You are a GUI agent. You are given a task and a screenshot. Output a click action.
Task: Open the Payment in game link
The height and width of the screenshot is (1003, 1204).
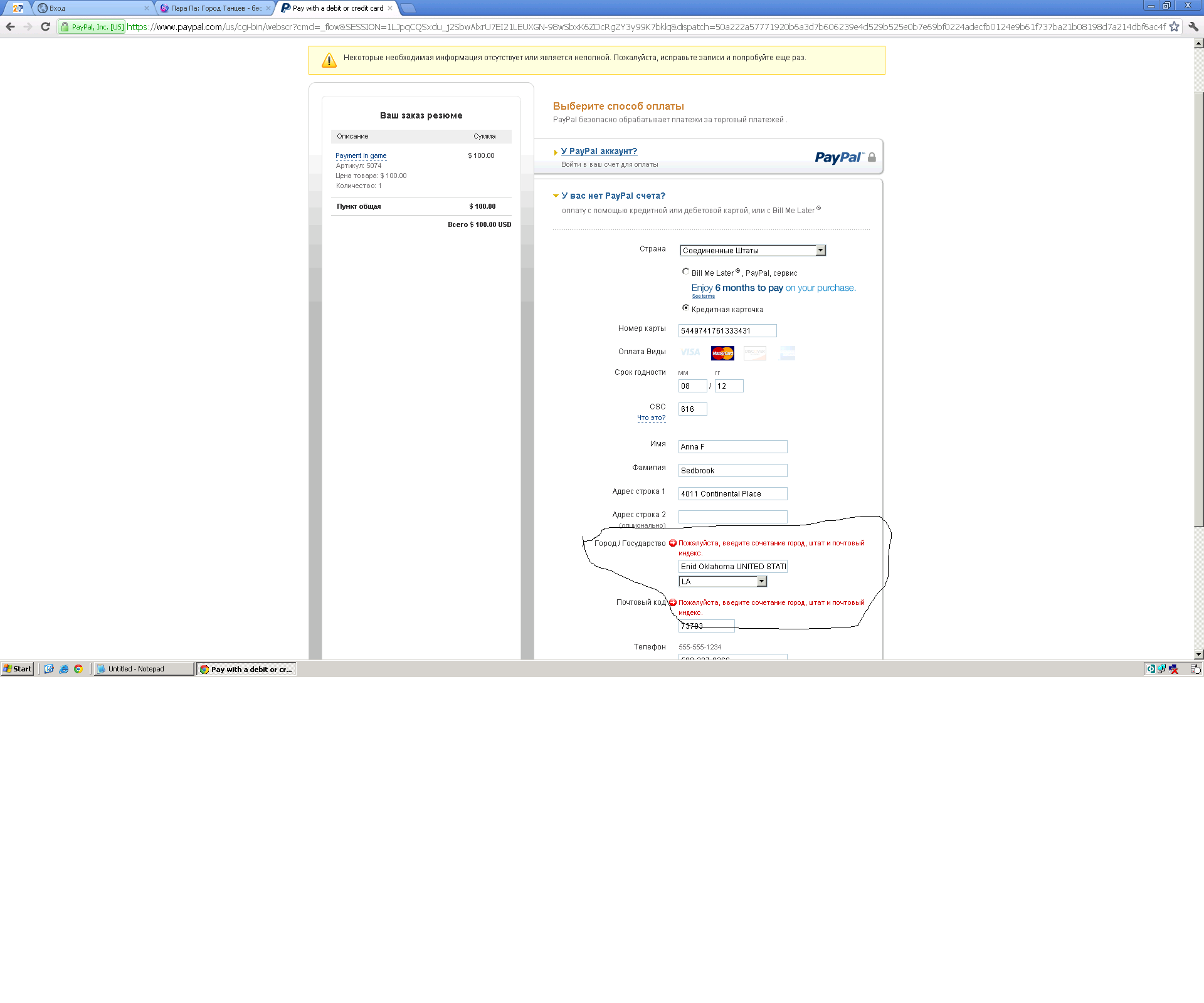361,155
